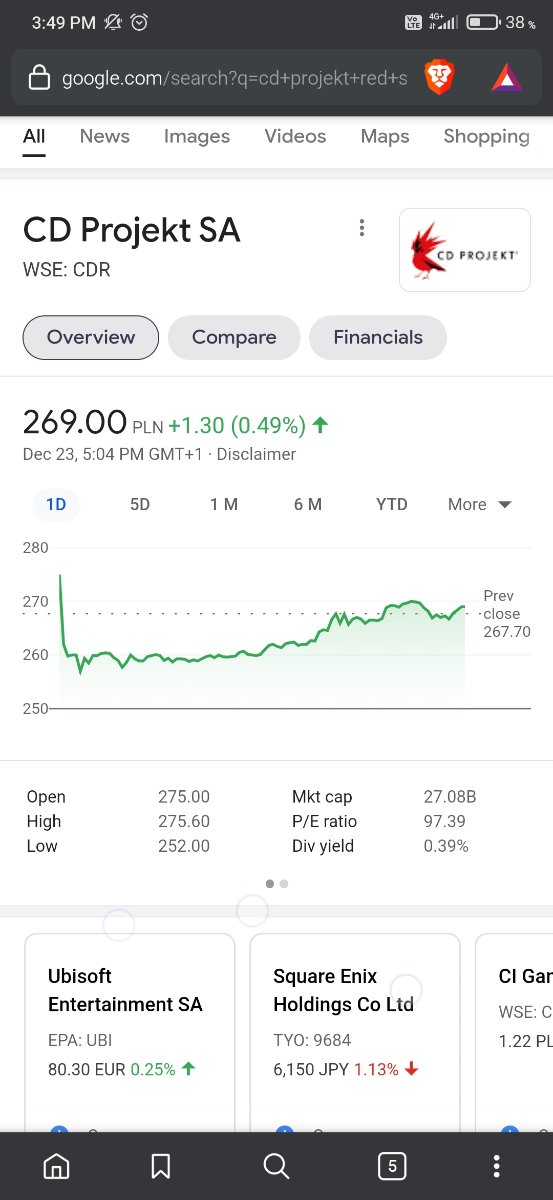
Task: Tap the search magnifier in bottom bar
Action: tap(276, 1166)
